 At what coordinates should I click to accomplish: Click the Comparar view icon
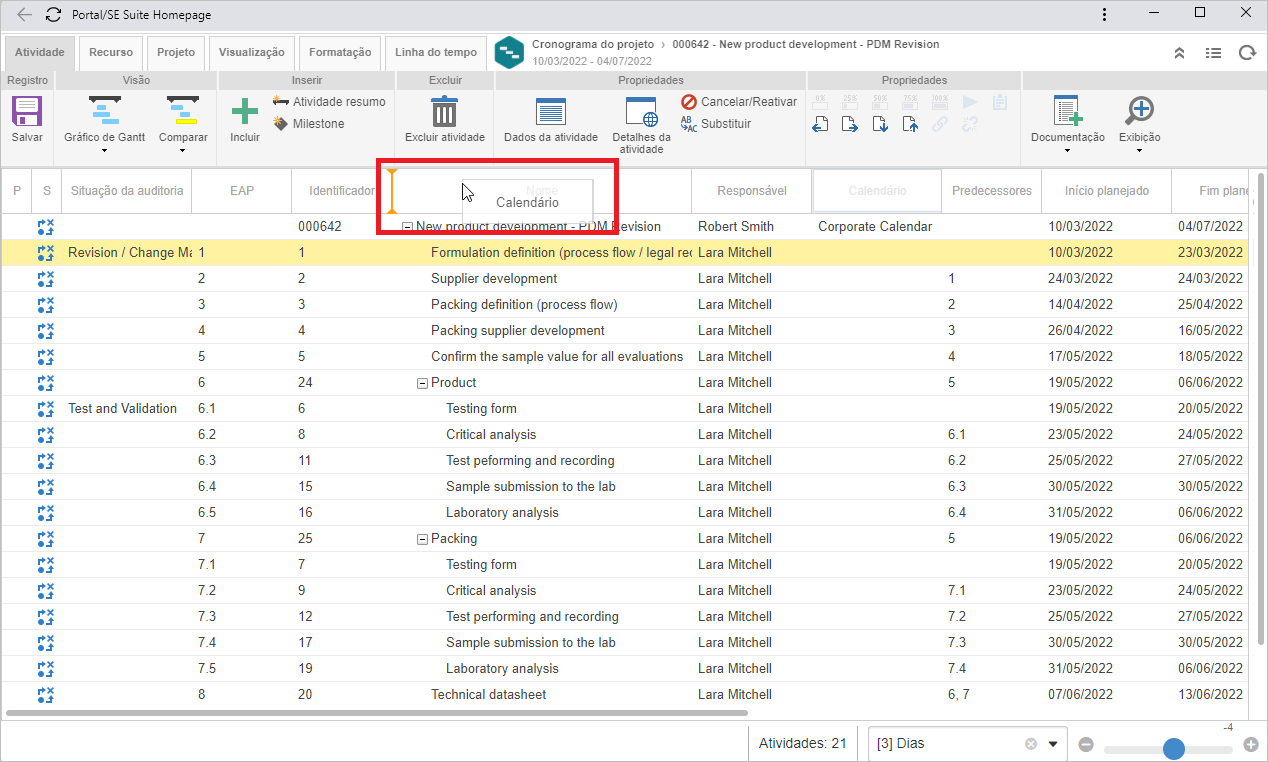click(183, 111)
